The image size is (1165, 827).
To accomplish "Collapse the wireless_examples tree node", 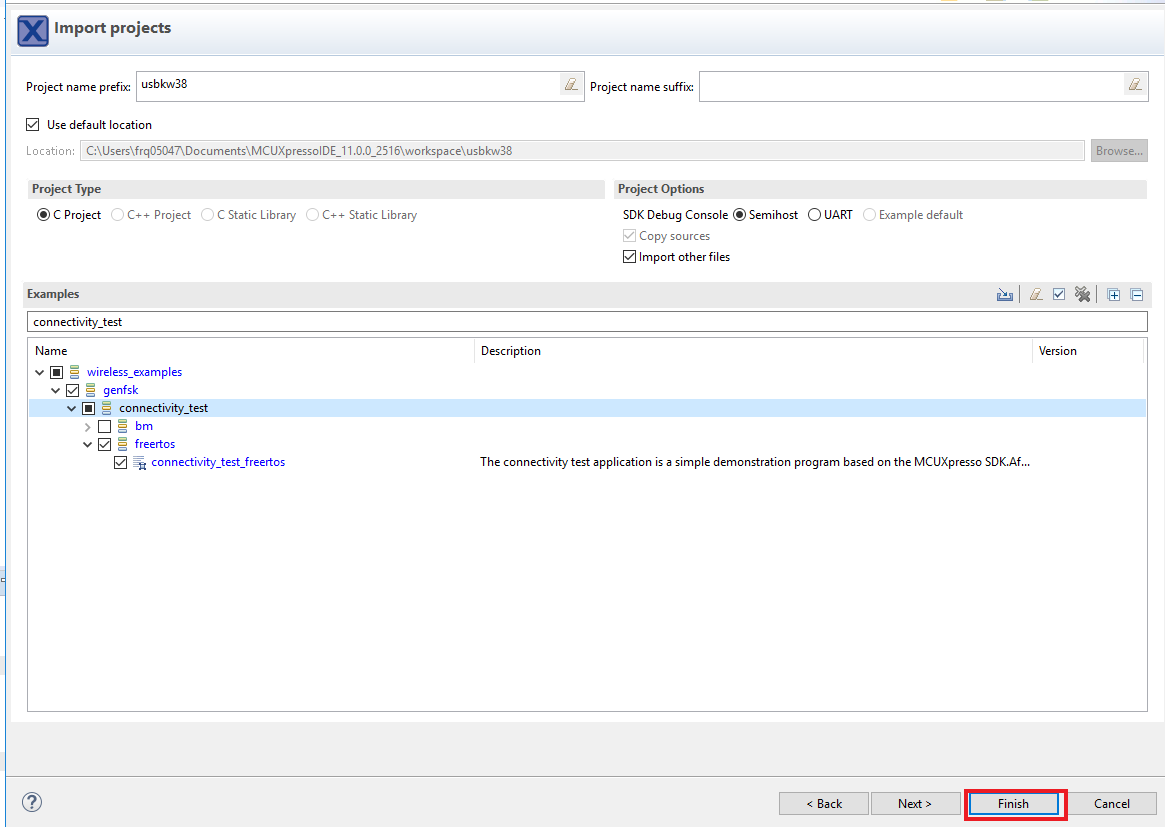I will (x=40, y=372).
